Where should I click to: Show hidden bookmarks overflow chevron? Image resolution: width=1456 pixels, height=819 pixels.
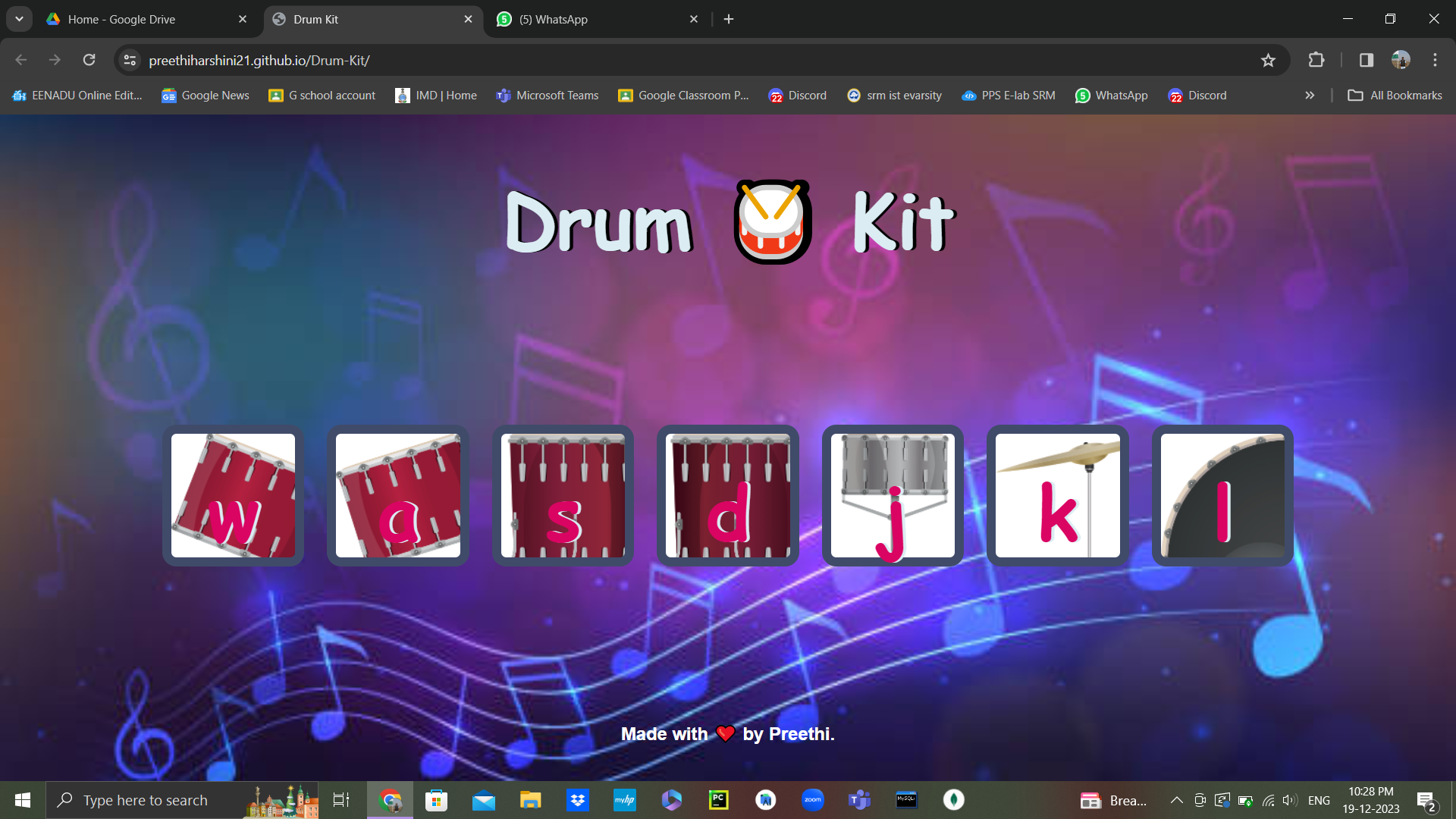tap(1310, 96)
